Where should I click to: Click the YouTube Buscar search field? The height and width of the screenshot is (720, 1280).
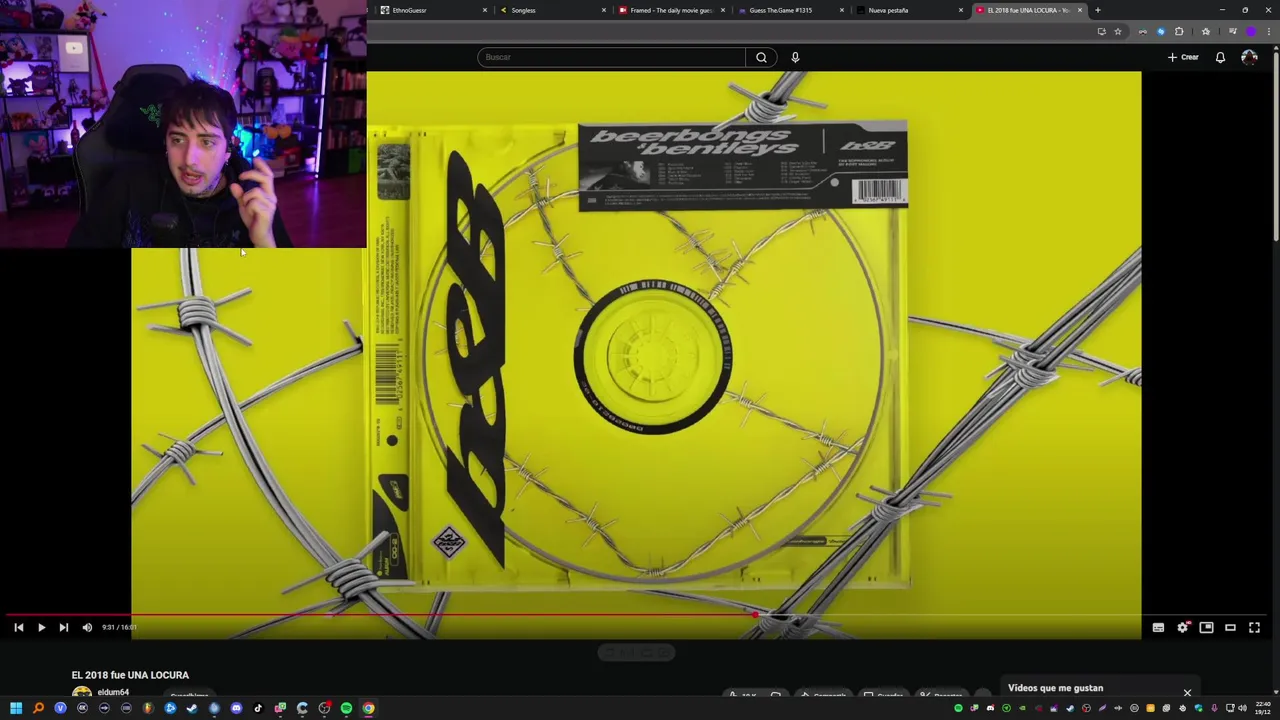click(x=611, y=57)
